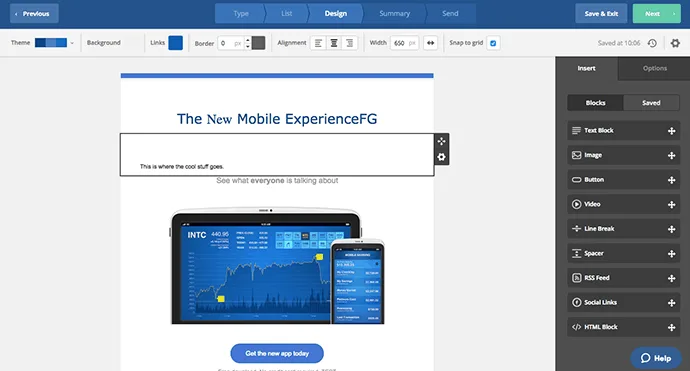Select the Blocks toggle
Screen dimensions: 690x371
pos(595,103)
